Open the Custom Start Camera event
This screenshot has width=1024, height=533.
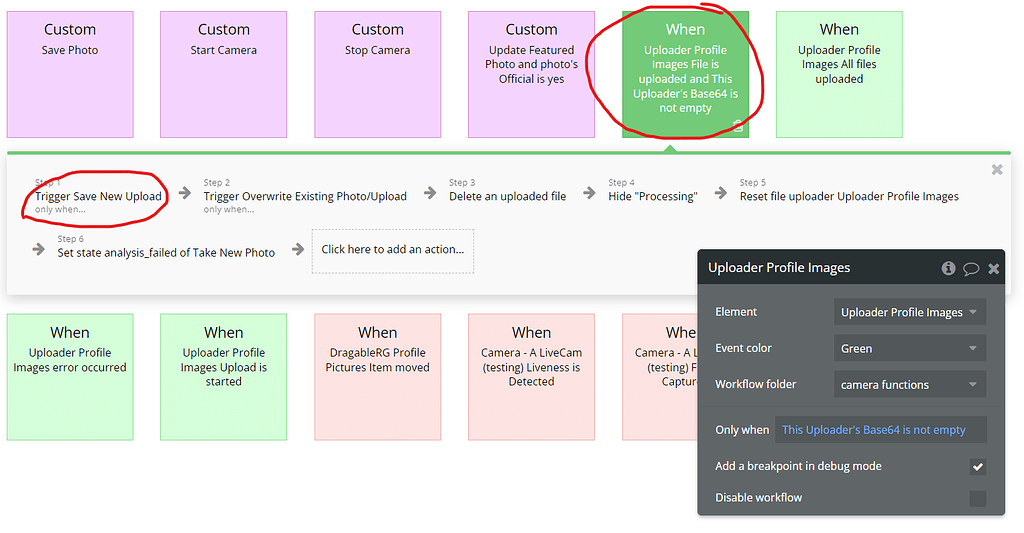tap(223, 74)
